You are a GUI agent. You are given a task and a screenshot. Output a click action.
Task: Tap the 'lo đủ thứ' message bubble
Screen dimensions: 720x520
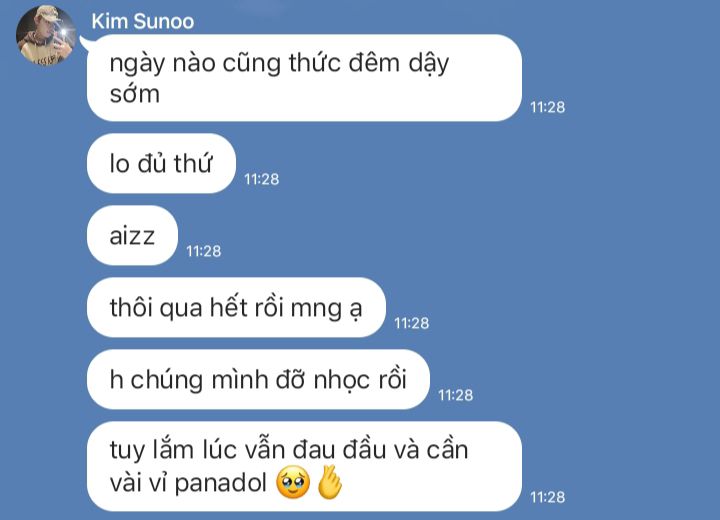pos(161,163)
